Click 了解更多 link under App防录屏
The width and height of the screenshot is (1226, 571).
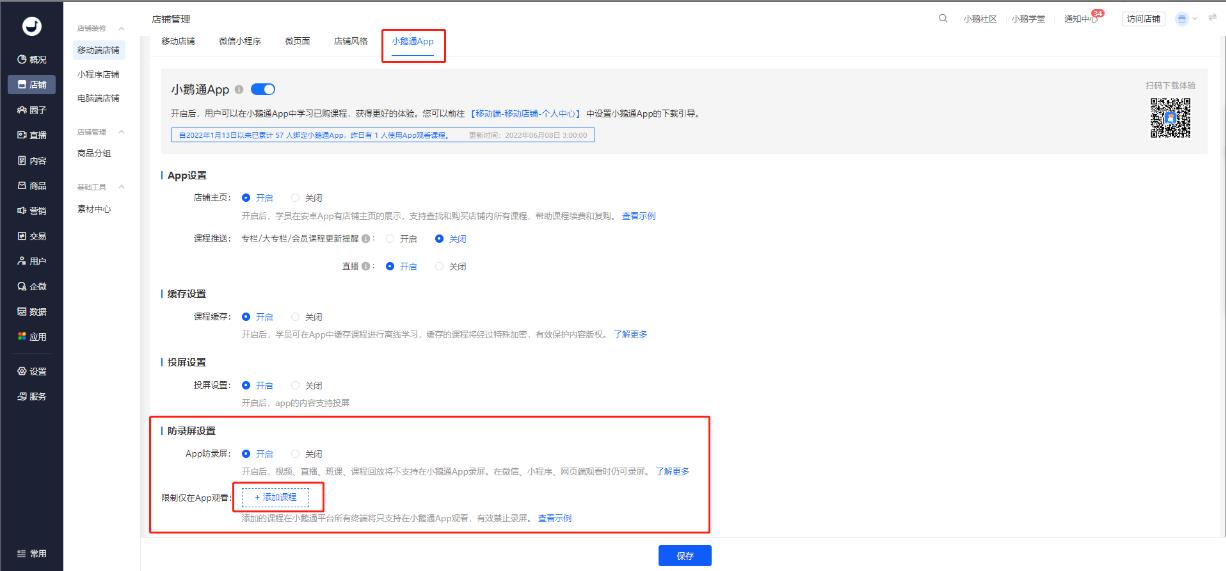click(x=673, y=471)
